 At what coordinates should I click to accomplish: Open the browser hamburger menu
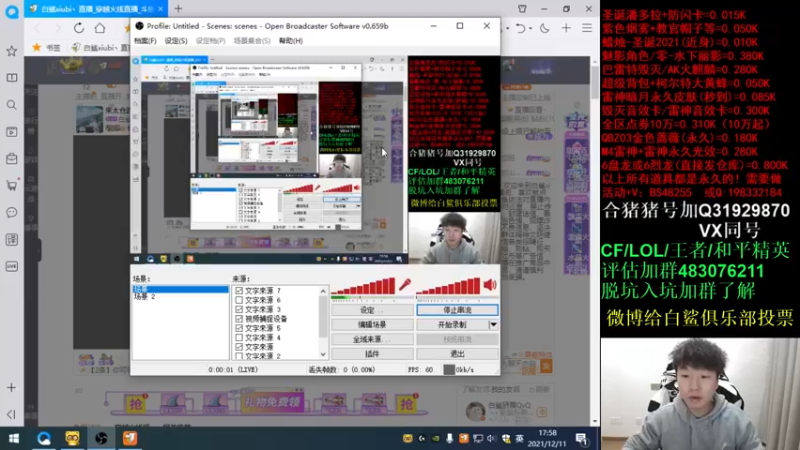pyautogui.click(x=587, y=28)
